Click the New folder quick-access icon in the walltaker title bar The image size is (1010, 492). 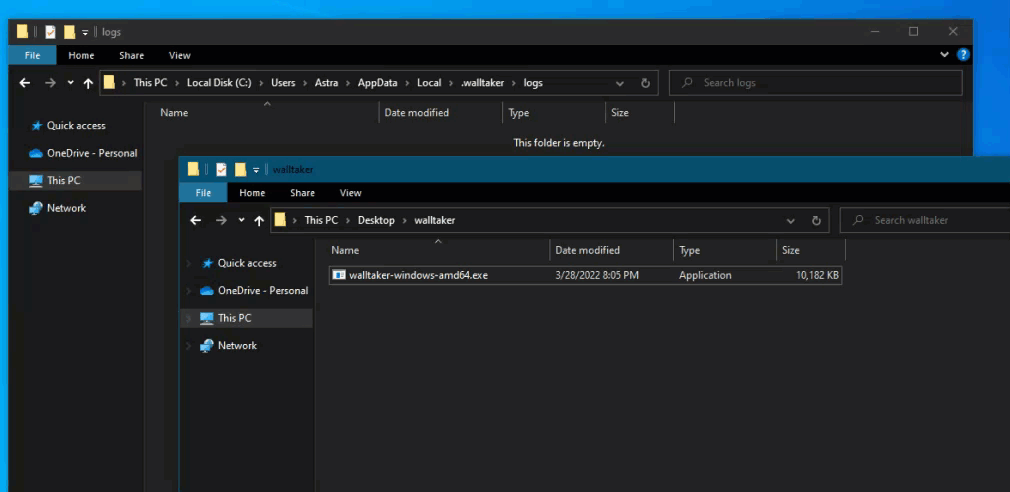(240, 169)
